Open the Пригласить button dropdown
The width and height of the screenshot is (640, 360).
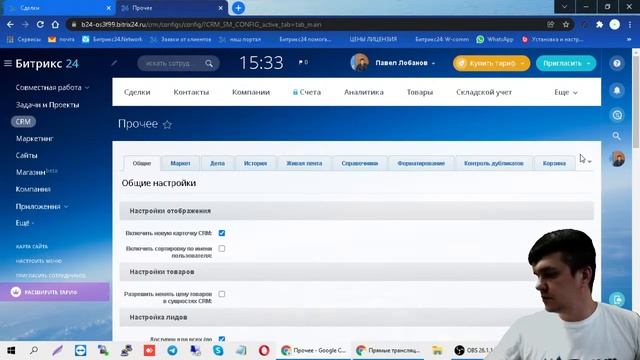click(x=588, y=63)
